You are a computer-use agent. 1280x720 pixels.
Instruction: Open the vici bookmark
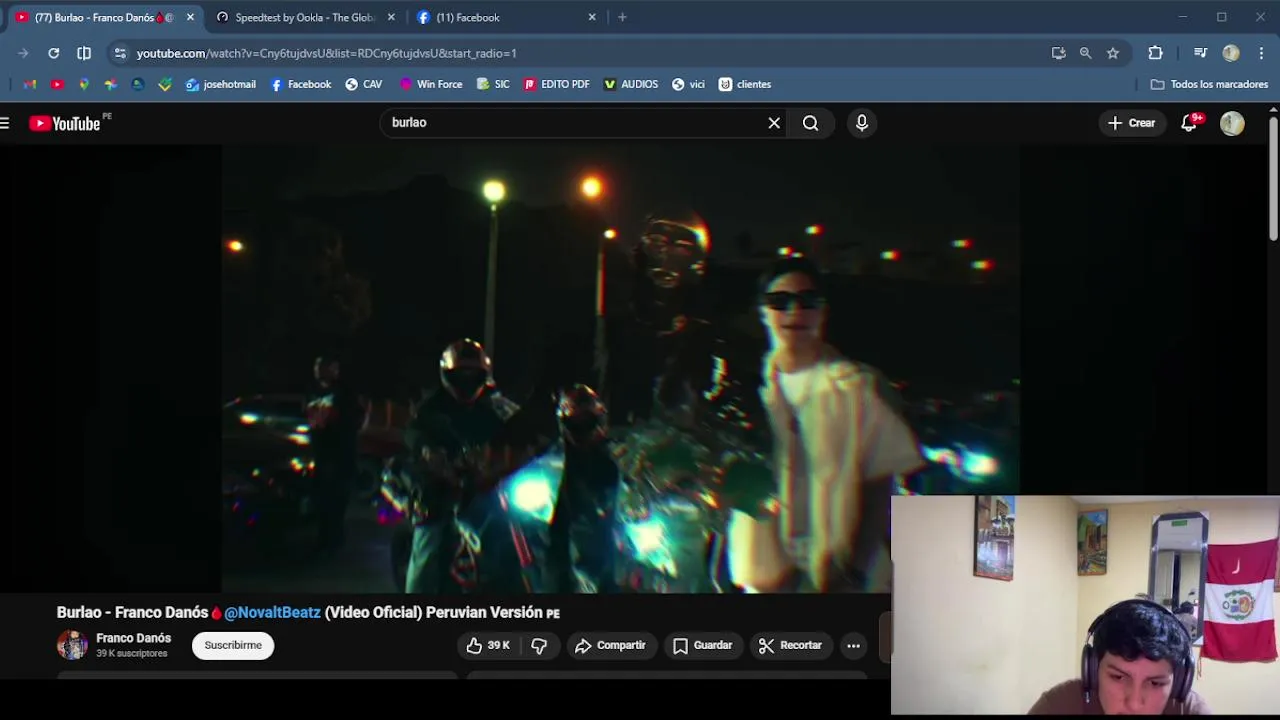(x=688, y=84)
